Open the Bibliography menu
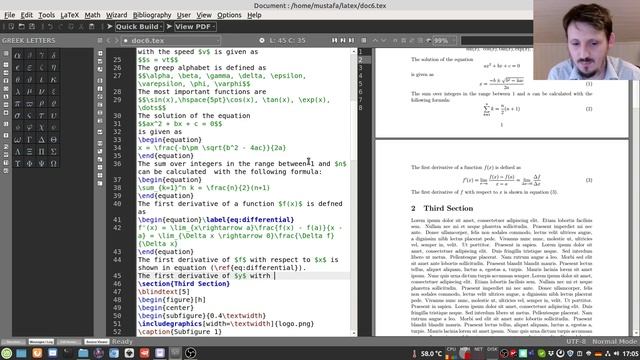 [x=152, y=15]
